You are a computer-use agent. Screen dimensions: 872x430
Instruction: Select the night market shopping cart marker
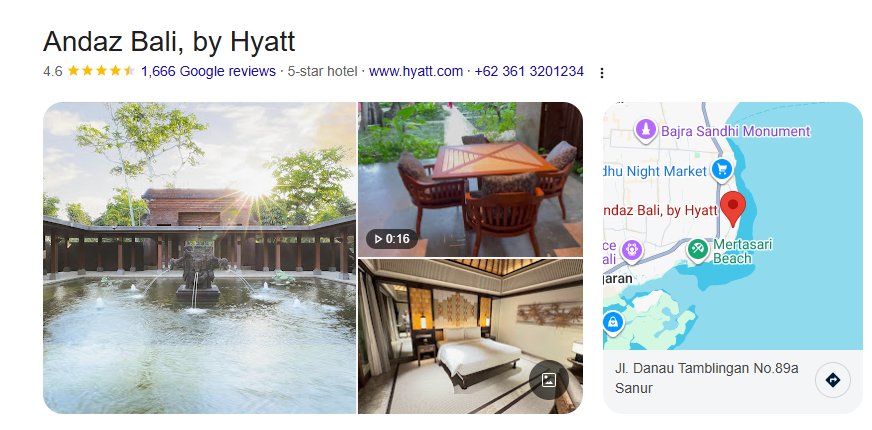click(721, 169)
